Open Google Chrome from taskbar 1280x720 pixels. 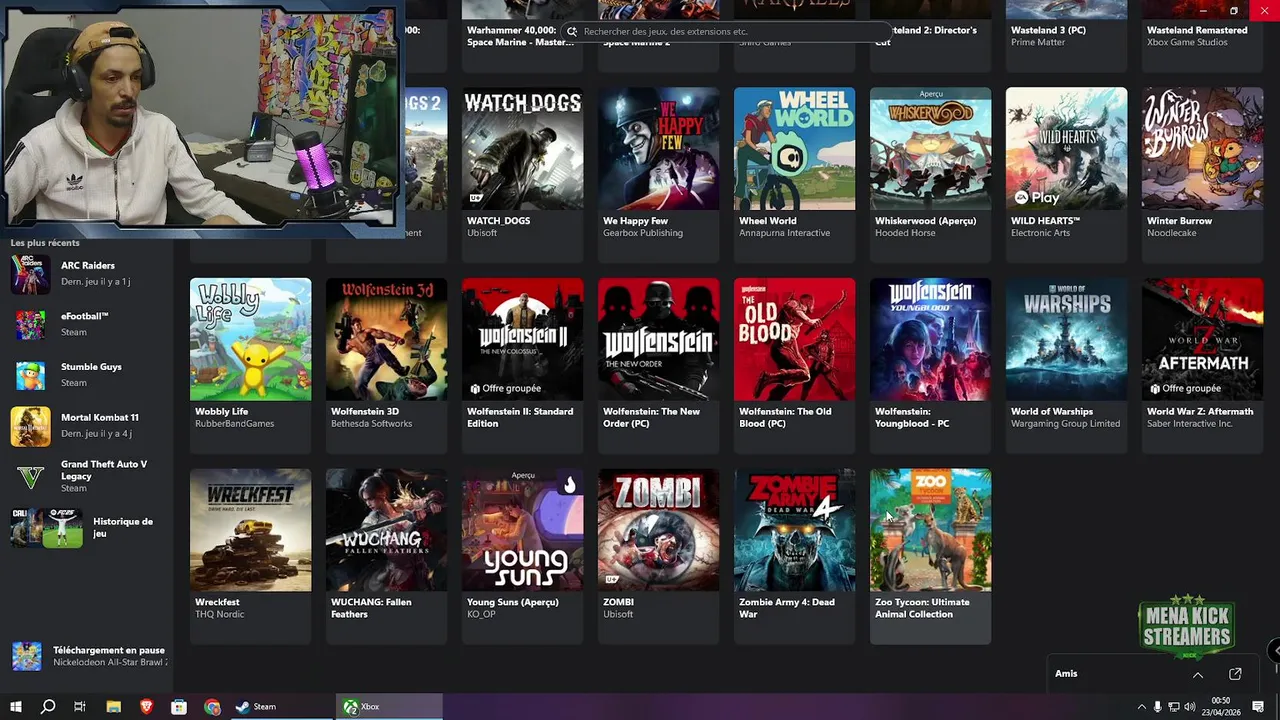point(212,707)
